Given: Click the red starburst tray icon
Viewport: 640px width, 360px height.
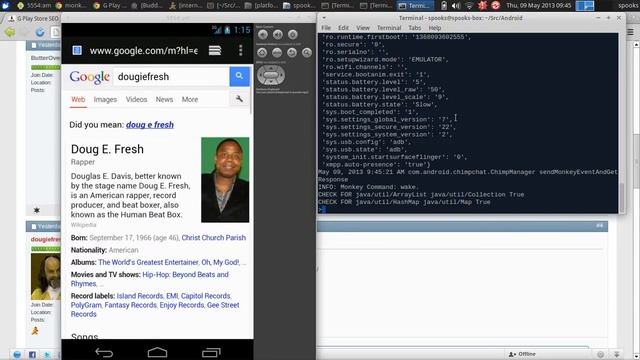Looking at the screenshot, I should point(483,6).
